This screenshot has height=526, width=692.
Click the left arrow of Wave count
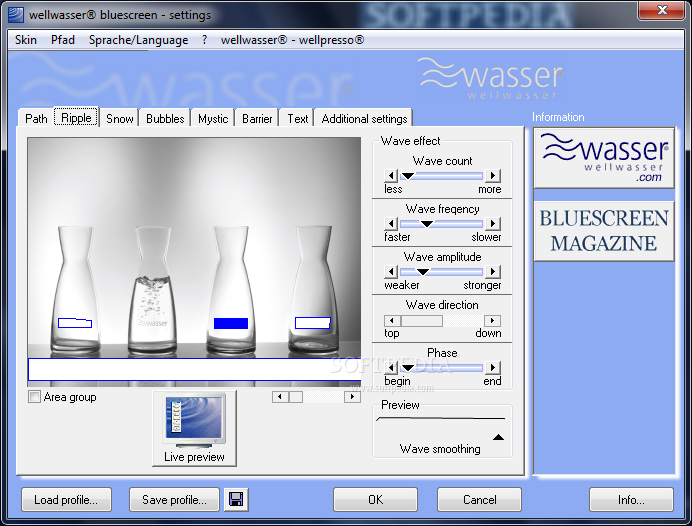coord(391,176)
